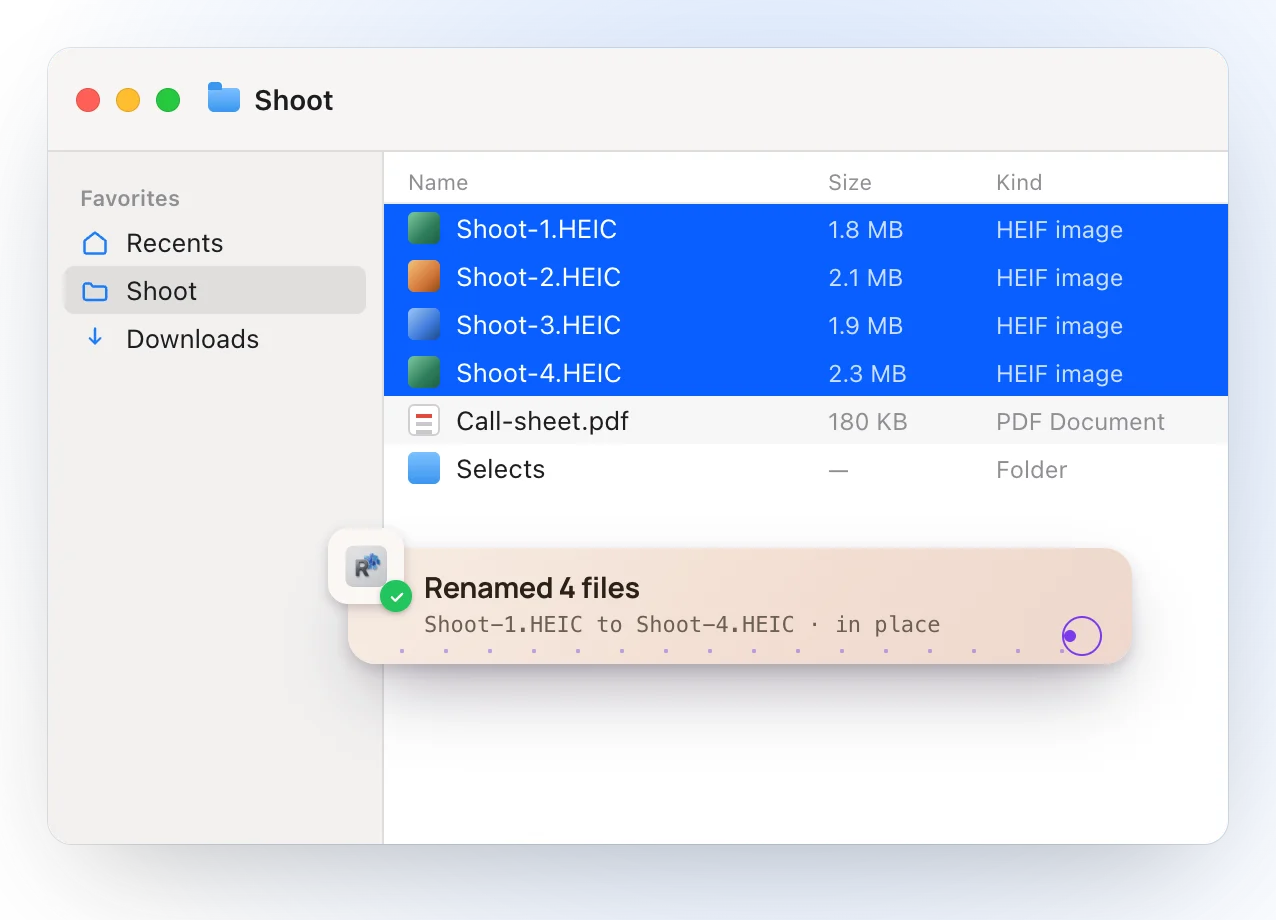Click the orange Shoot-2.HEIC thumbnail icon
1276x920 pixels.
click(x=424, y=276)
